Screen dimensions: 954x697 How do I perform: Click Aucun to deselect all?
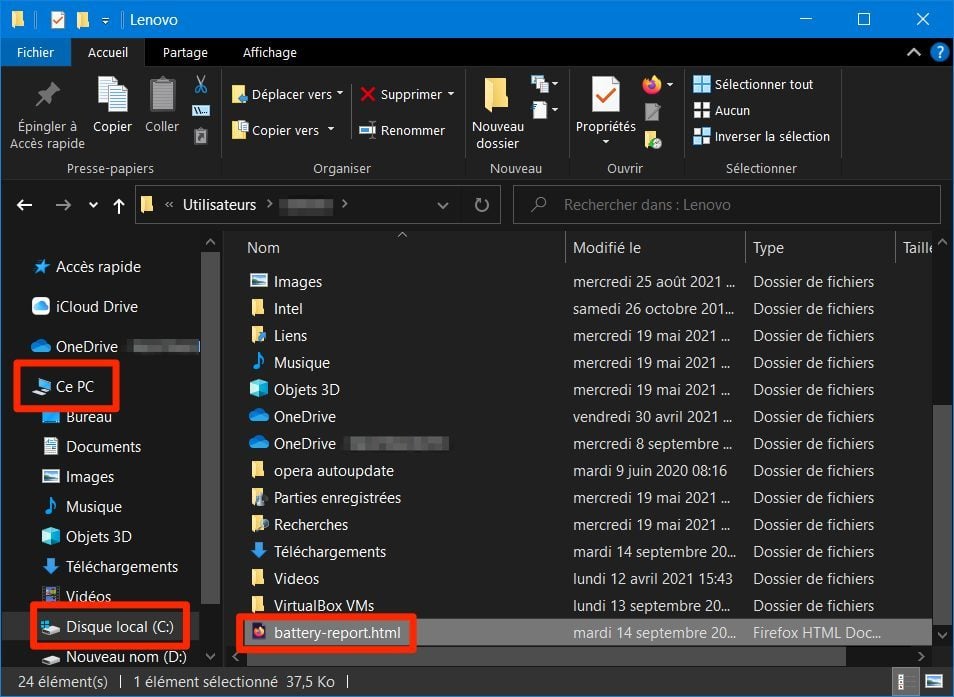click(722, 110)
